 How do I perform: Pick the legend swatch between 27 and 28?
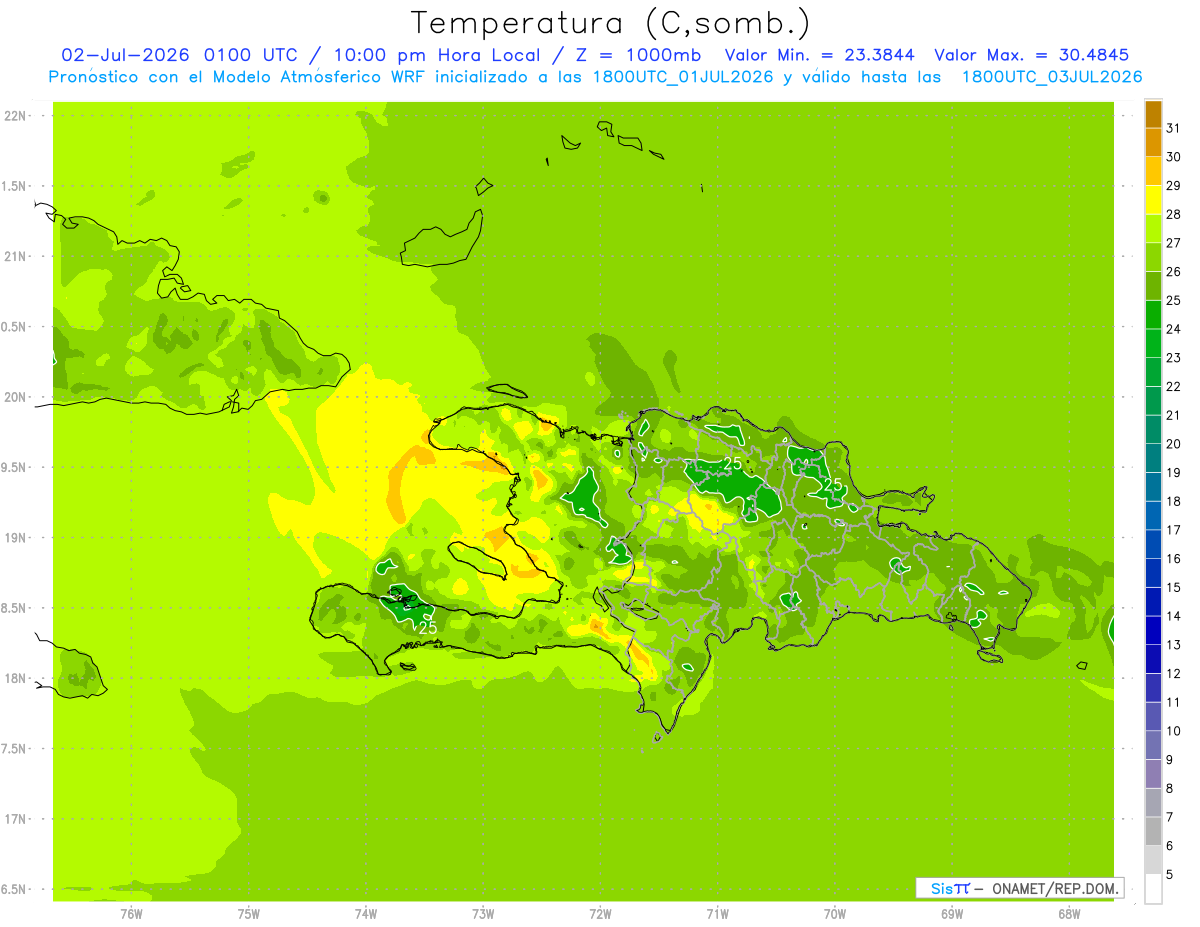[x=1153, y=228]
